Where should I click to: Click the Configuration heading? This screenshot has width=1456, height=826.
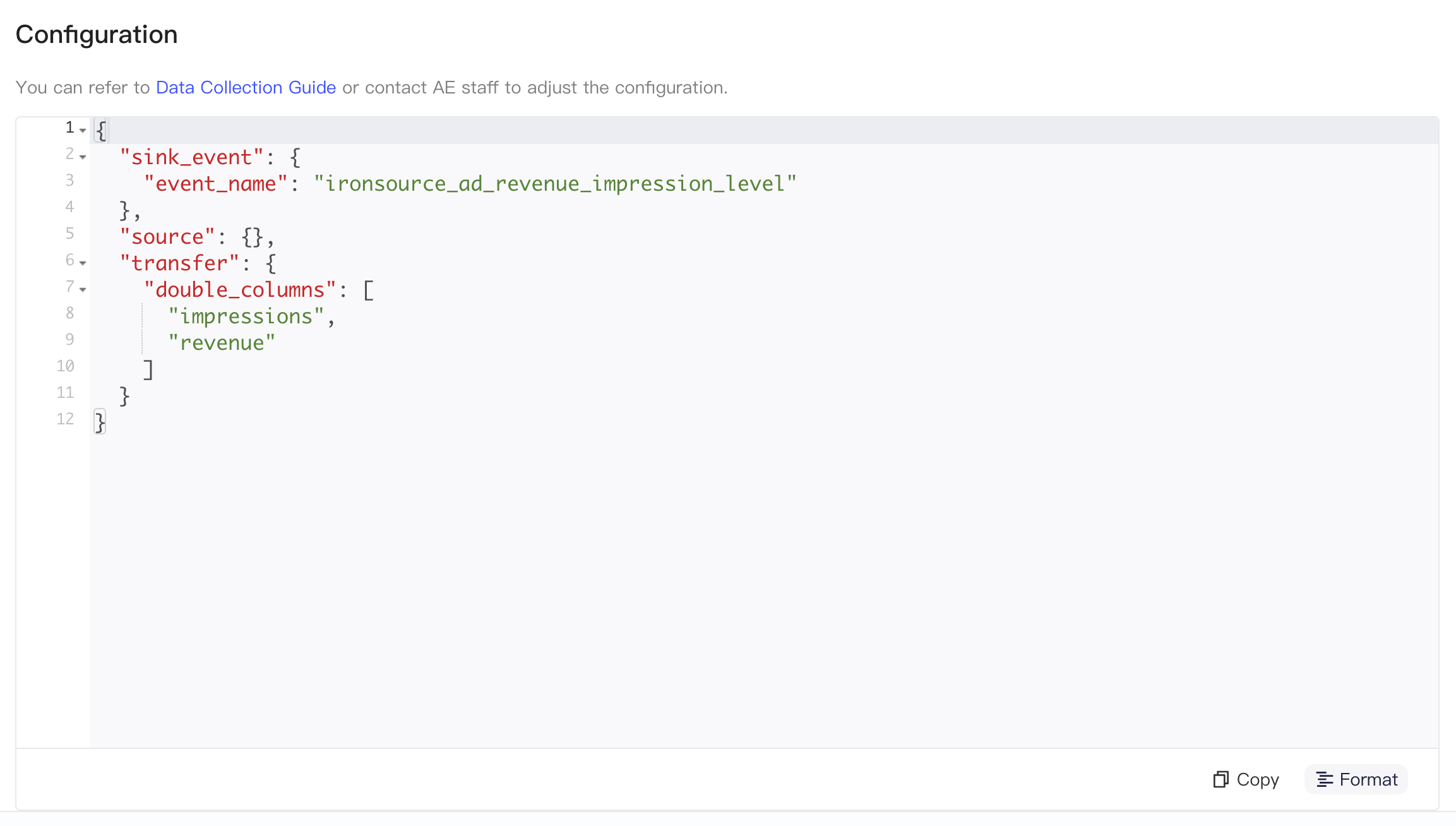pyautogui.click(x=97, y=34)
